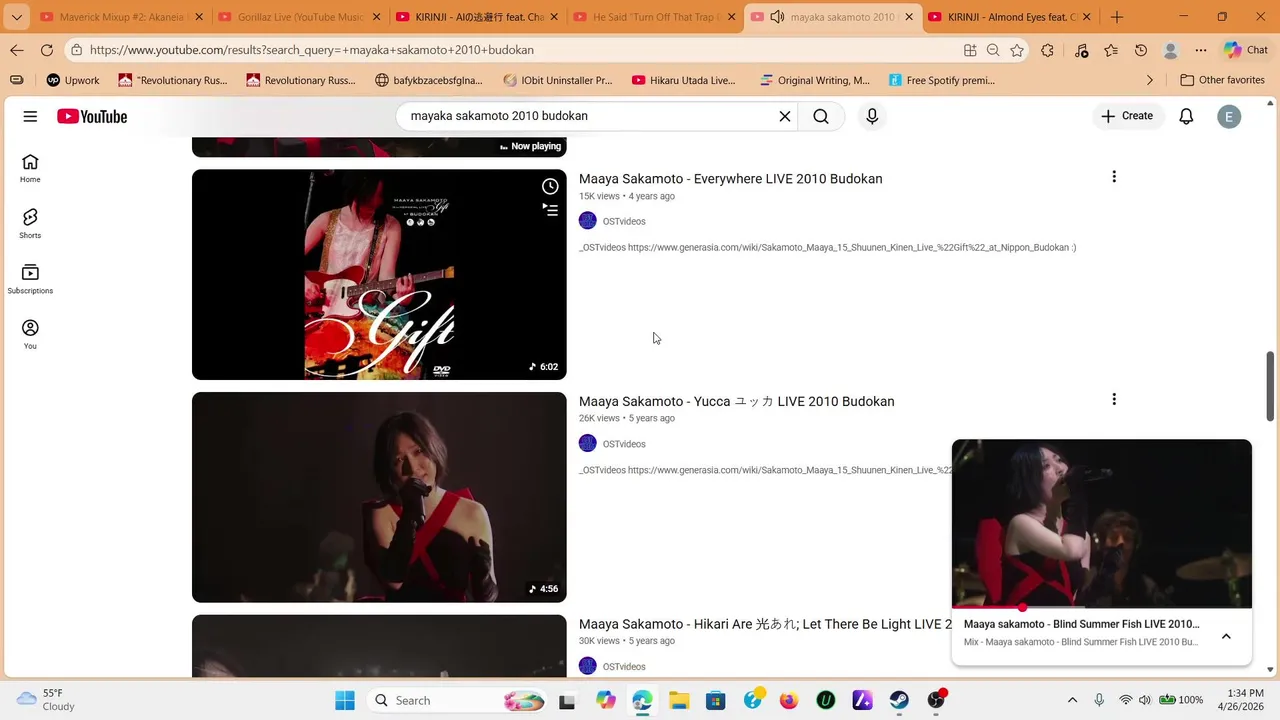1280x720 pixels.
Task: Play the Yucca video thumbnail
Action: click(379, 497)
